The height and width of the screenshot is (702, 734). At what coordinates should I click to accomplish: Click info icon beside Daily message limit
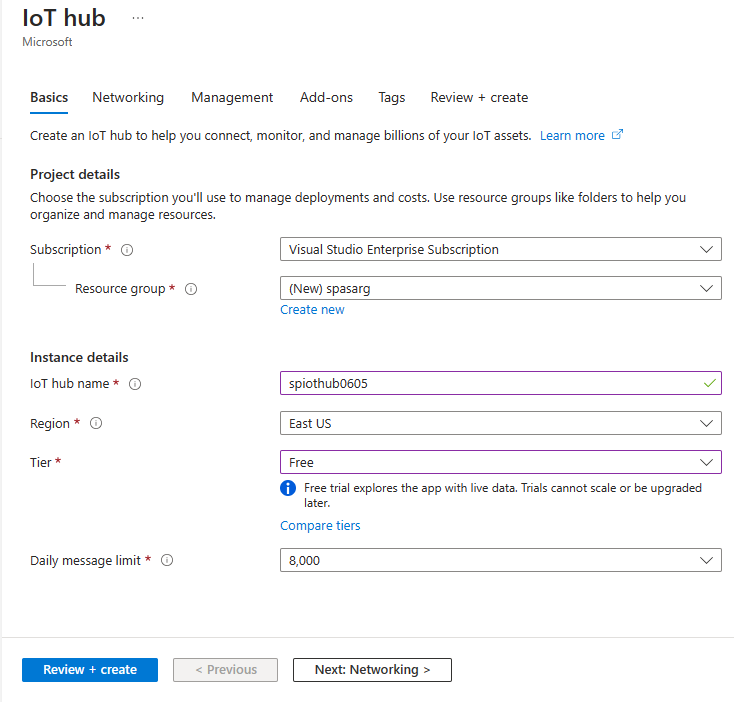click(167, 561)
